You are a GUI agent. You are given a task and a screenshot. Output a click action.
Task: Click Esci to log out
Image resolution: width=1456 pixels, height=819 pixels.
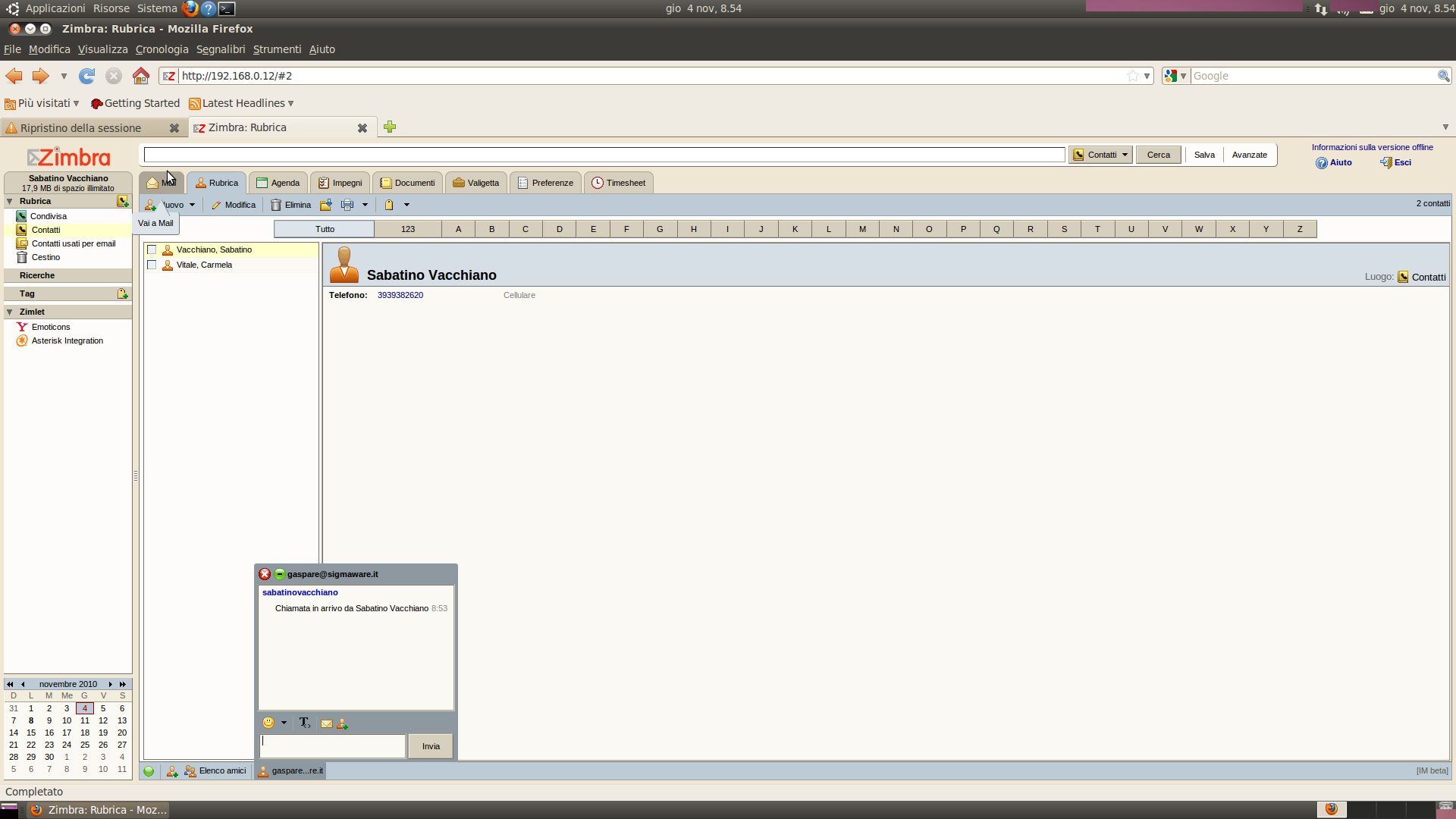pyautogui.click(x=1396, y=163)
